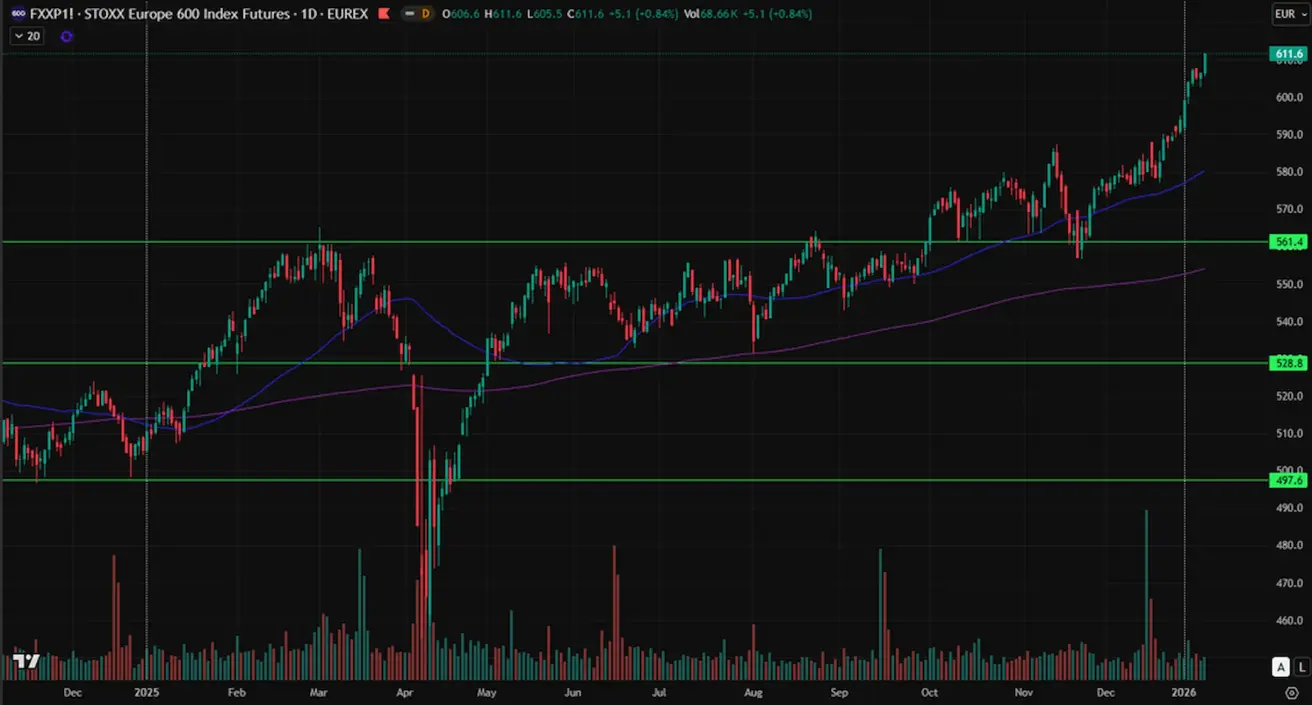Image resolution: width=1312 pixels, height=705 pixels.
Task: Click the 611.6 current price label
Action: [1286, 53]
